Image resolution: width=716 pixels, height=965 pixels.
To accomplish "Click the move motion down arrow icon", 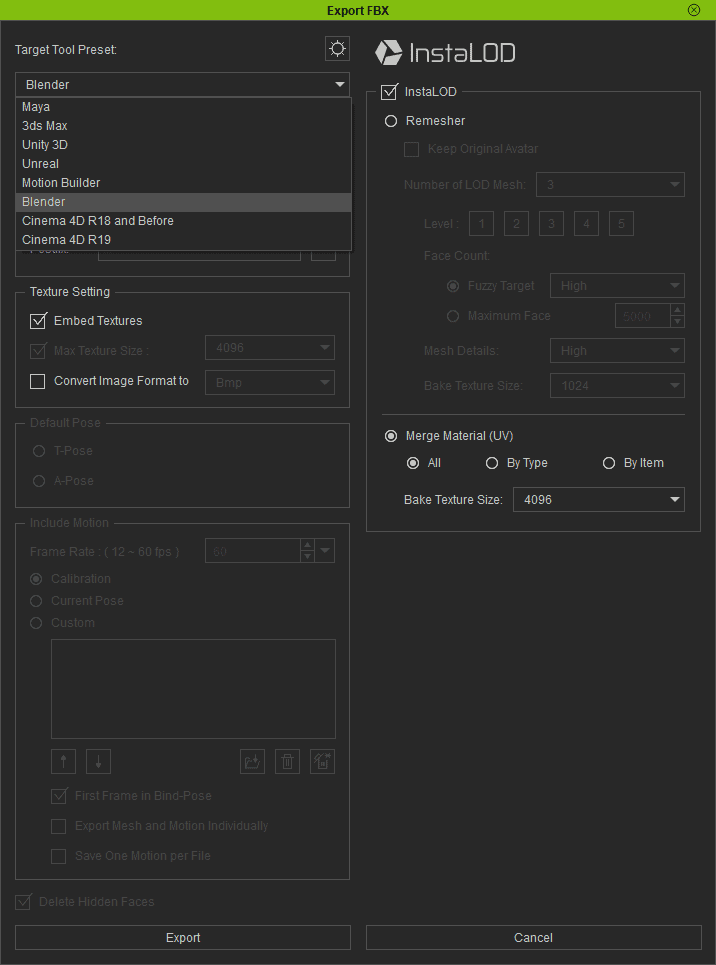I will click(99, 762).
